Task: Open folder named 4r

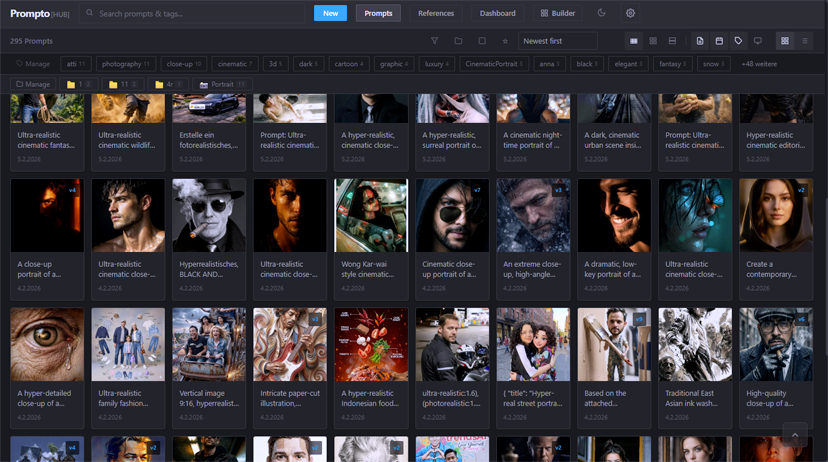Action: tap(168, 84)
